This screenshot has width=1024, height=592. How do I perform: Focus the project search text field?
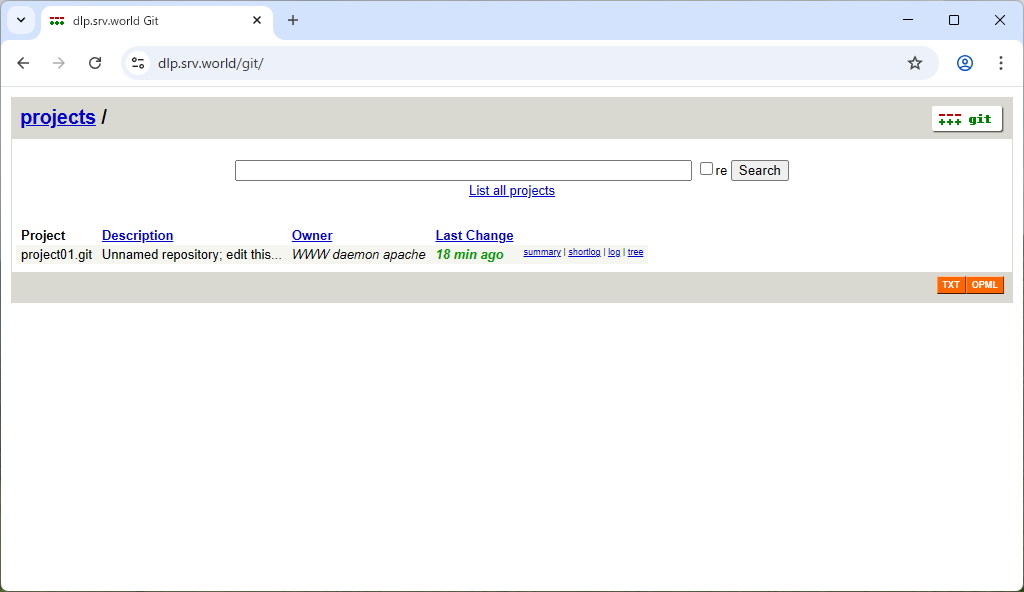(463, 171)
